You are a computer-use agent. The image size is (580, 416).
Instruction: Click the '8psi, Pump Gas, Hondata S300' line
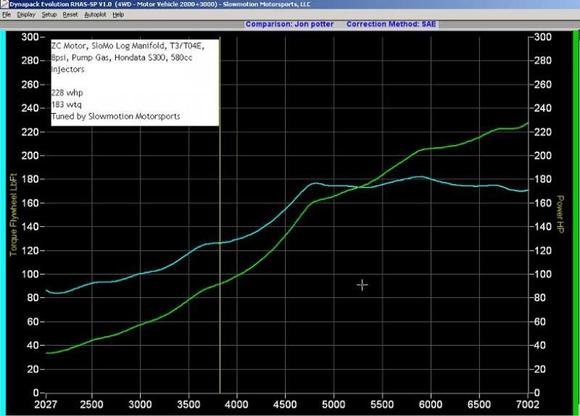point(122,58)
